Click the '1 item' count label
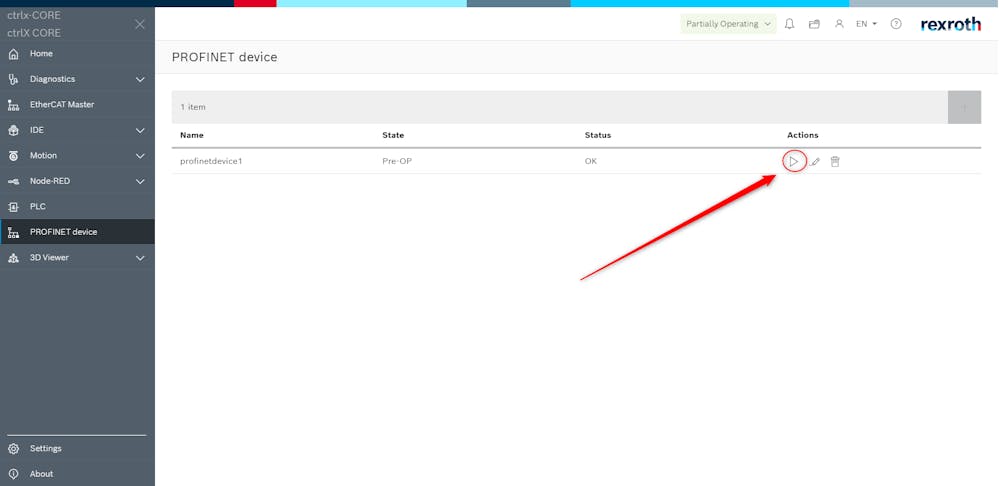The width and height of the screenshot is (999, 486). point(193,107)
